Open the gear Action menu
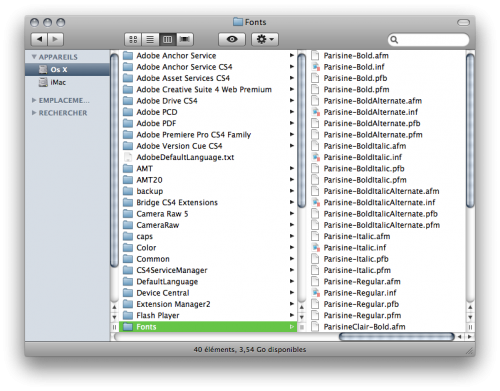 [x=265, y=39]
